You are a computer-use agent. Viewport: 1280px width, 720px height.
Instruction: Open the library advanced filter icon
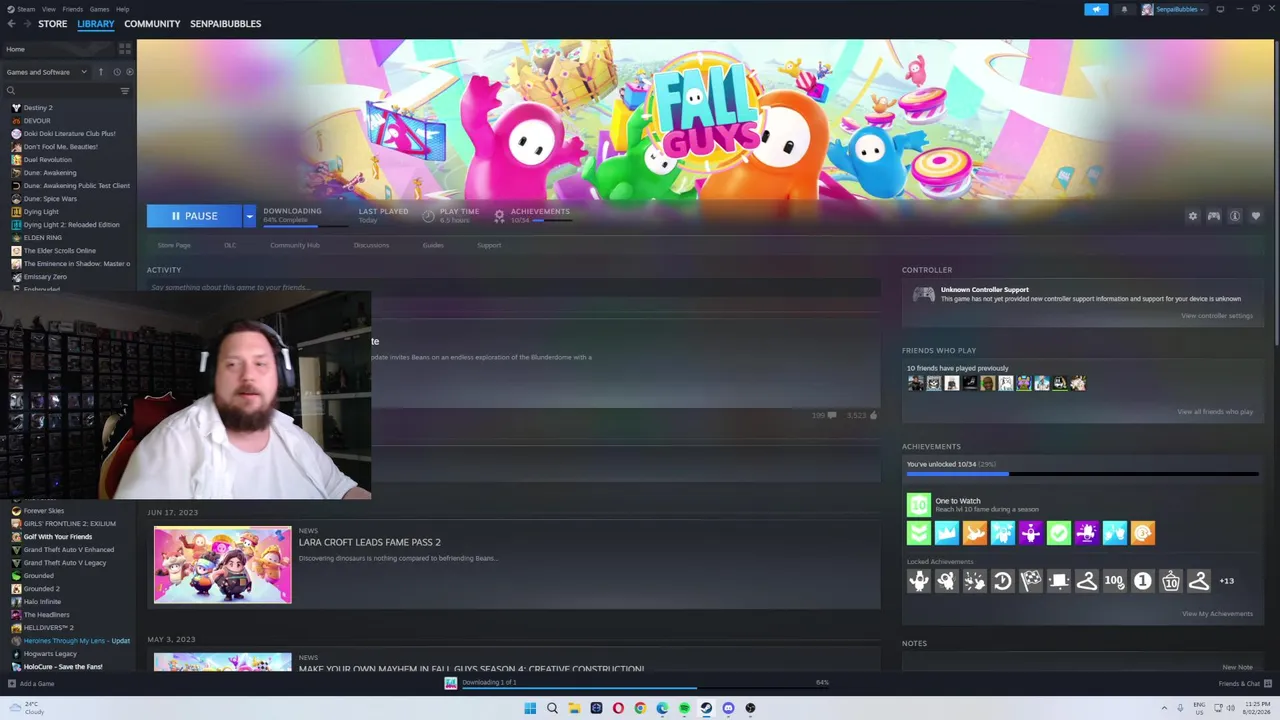[125, 91]
